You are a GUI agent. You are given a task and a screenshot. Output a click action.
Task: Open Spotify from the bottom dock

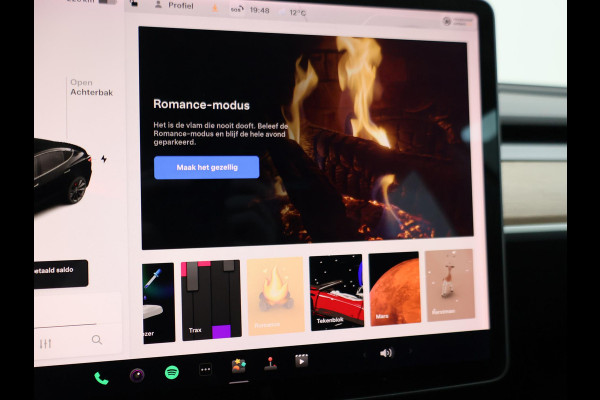tap(172, 372)
